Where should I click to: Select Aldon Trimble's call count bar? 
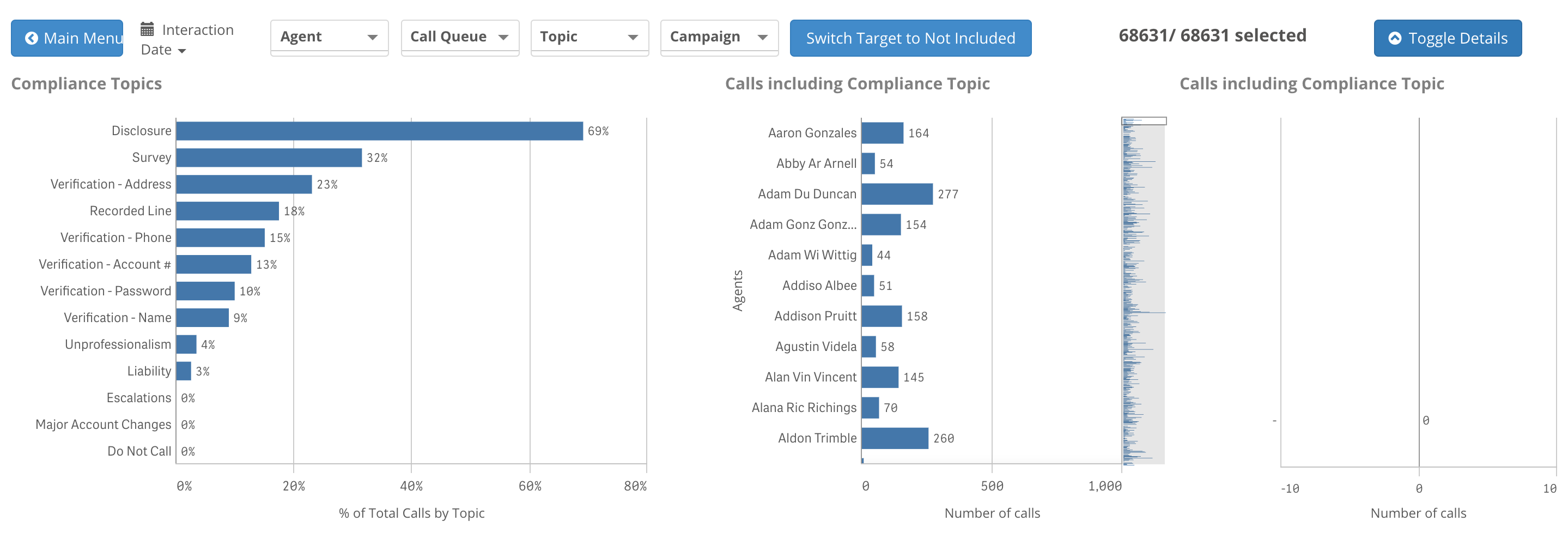tap(894, 438)
